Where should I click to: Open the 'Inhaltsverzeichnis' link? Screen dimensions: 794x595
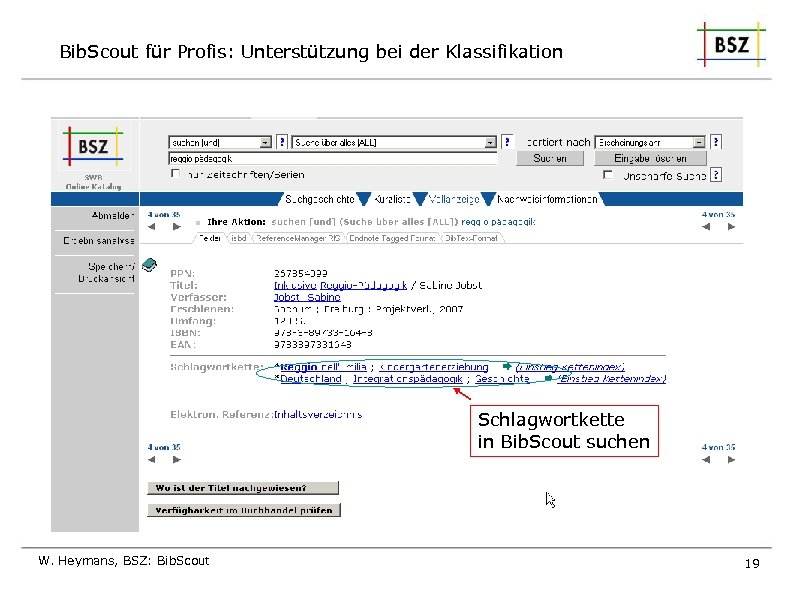(x=318, y=415)
